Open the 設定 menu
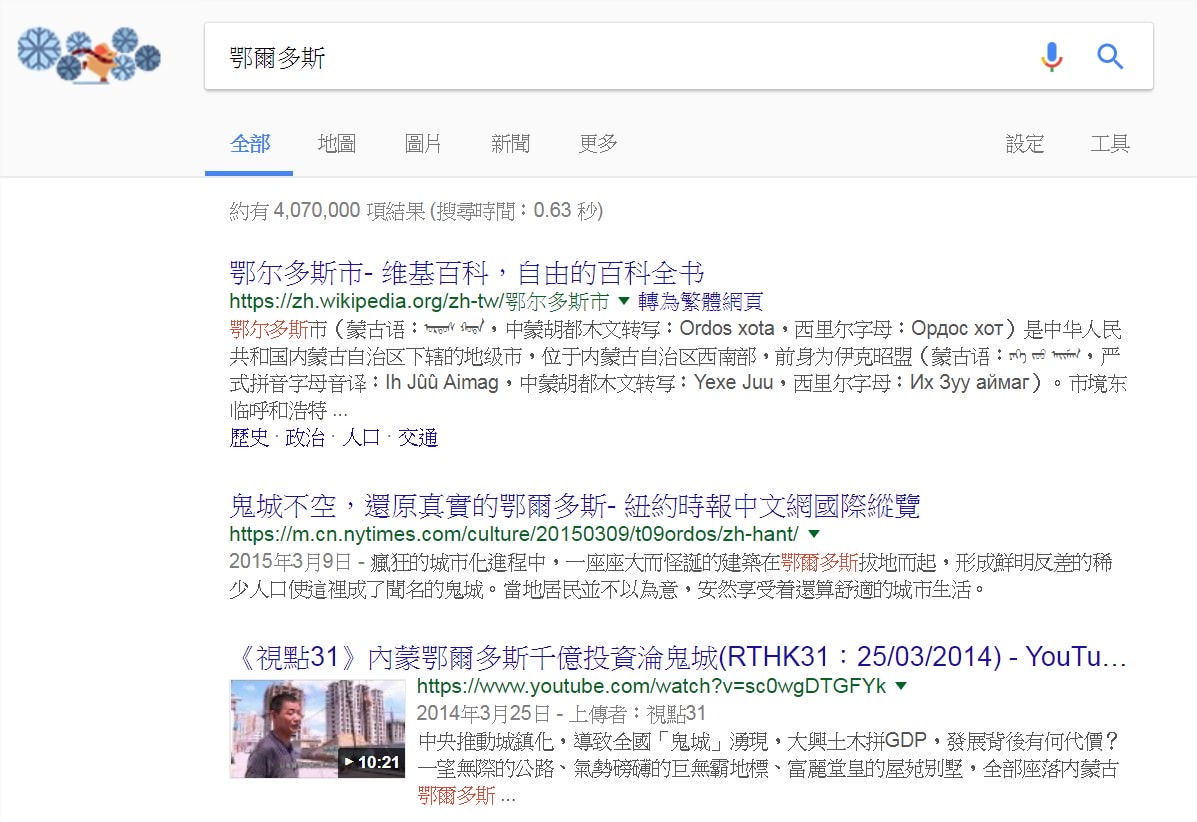Image resolution: width=1197 pixels, height=822 pixels. pyautogui.click(x=1024, y=144)
